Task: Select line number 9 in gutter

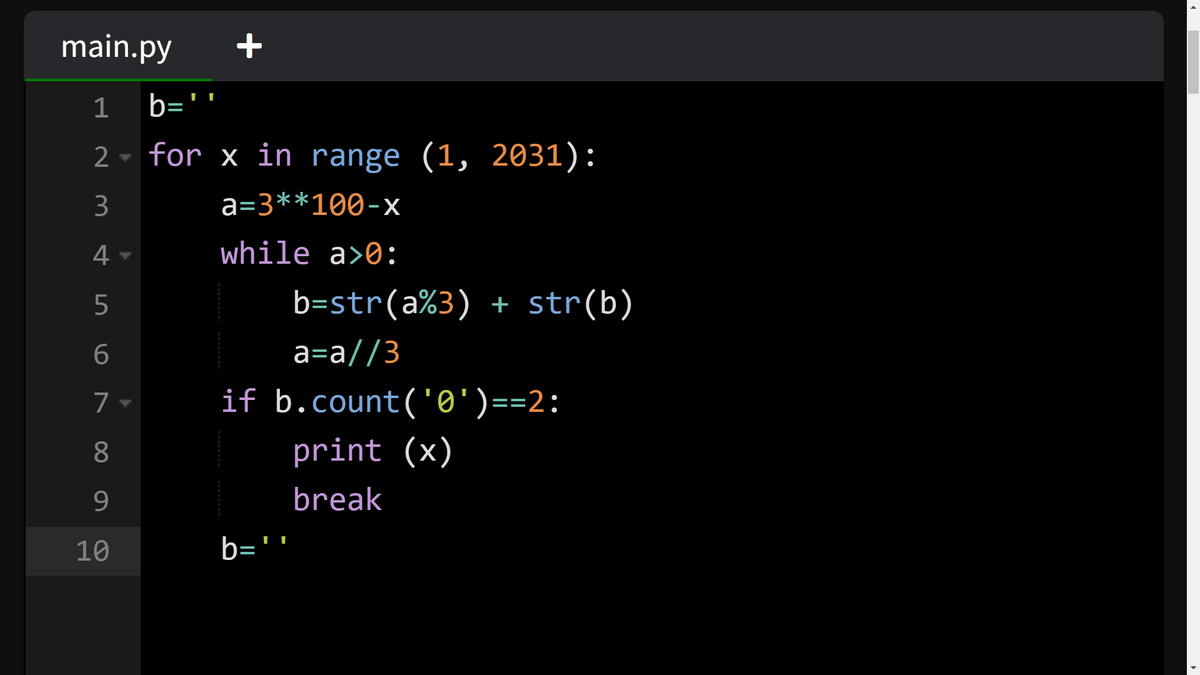Action: click(100, 501)
